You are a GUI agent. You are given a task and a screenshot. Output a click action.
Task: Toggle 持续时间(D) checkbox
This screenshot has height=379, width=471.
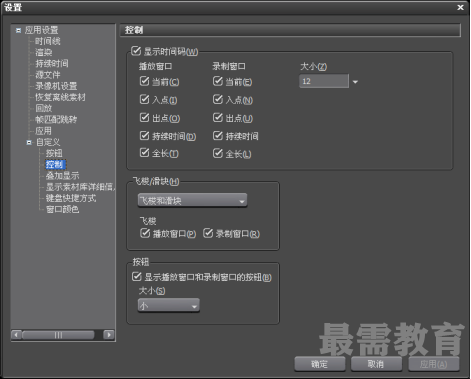[x=144, y=135]
